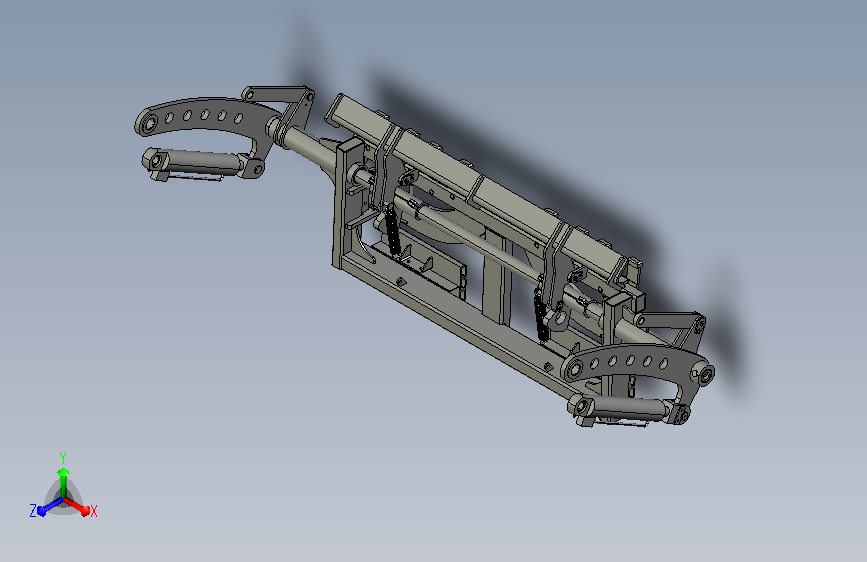This screenshot has height=562, width=867.
Task: Click the green Y axis arrow of the triad
Action: [63, 482]
